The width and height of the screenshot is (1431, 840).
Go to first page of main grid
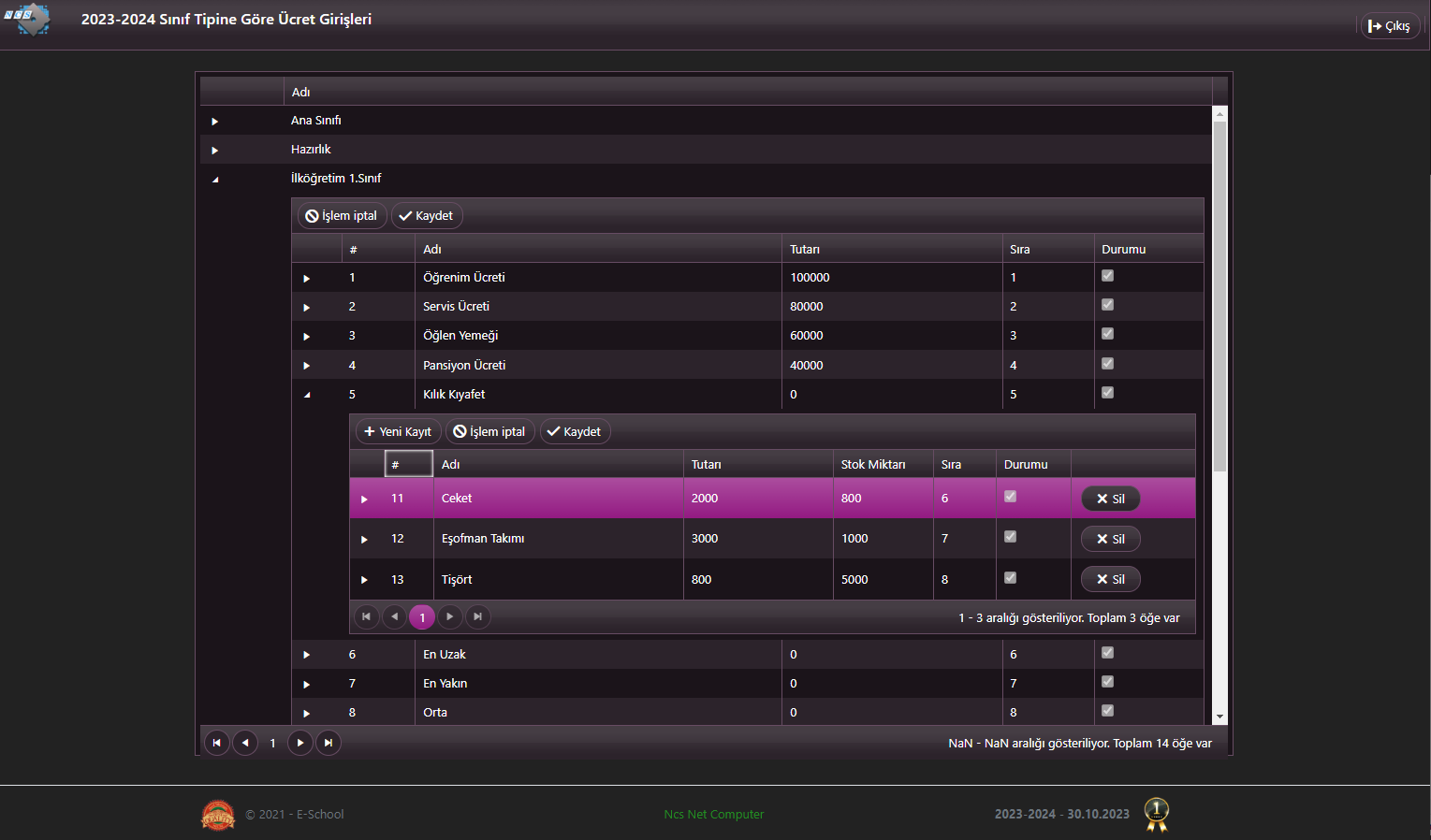(216, 743)
